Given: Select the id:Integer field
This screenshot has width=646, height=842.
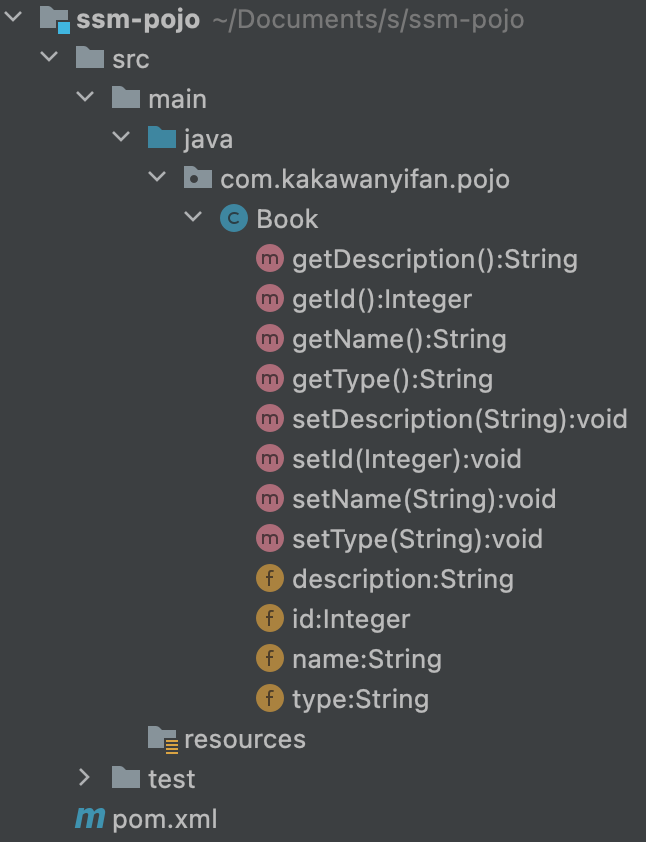Looking at the screenshot, I should click(350, 619).
